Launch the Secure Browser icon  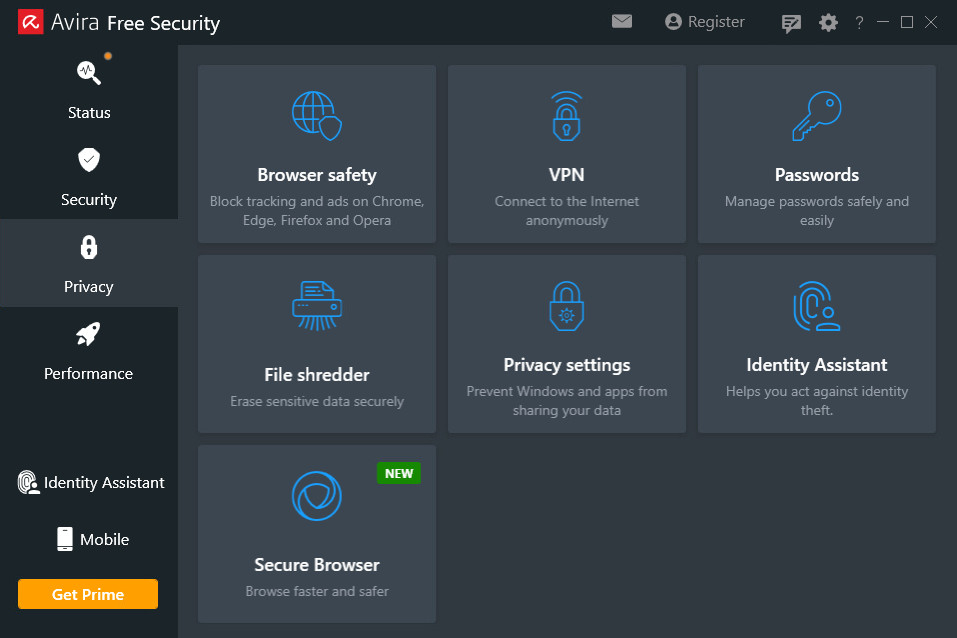pyautogui.click(x=317, y=496)
